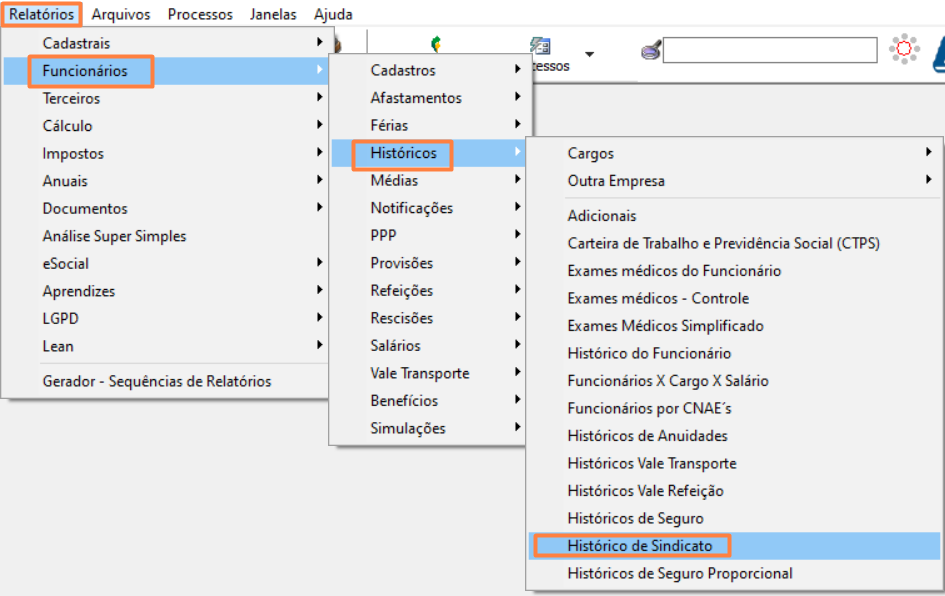Click the red dotted circle icon
This screenshot has width=945, height=596.
904,49
